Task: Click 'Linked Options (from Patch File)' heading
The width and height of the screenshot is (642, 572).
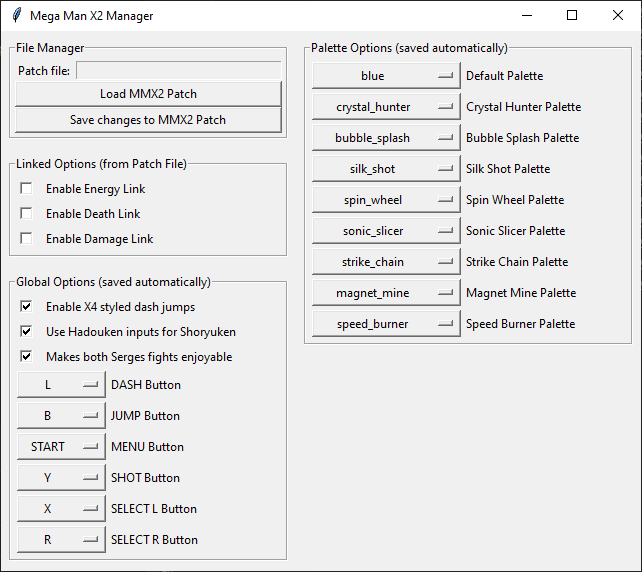Action: click(101, 164)
